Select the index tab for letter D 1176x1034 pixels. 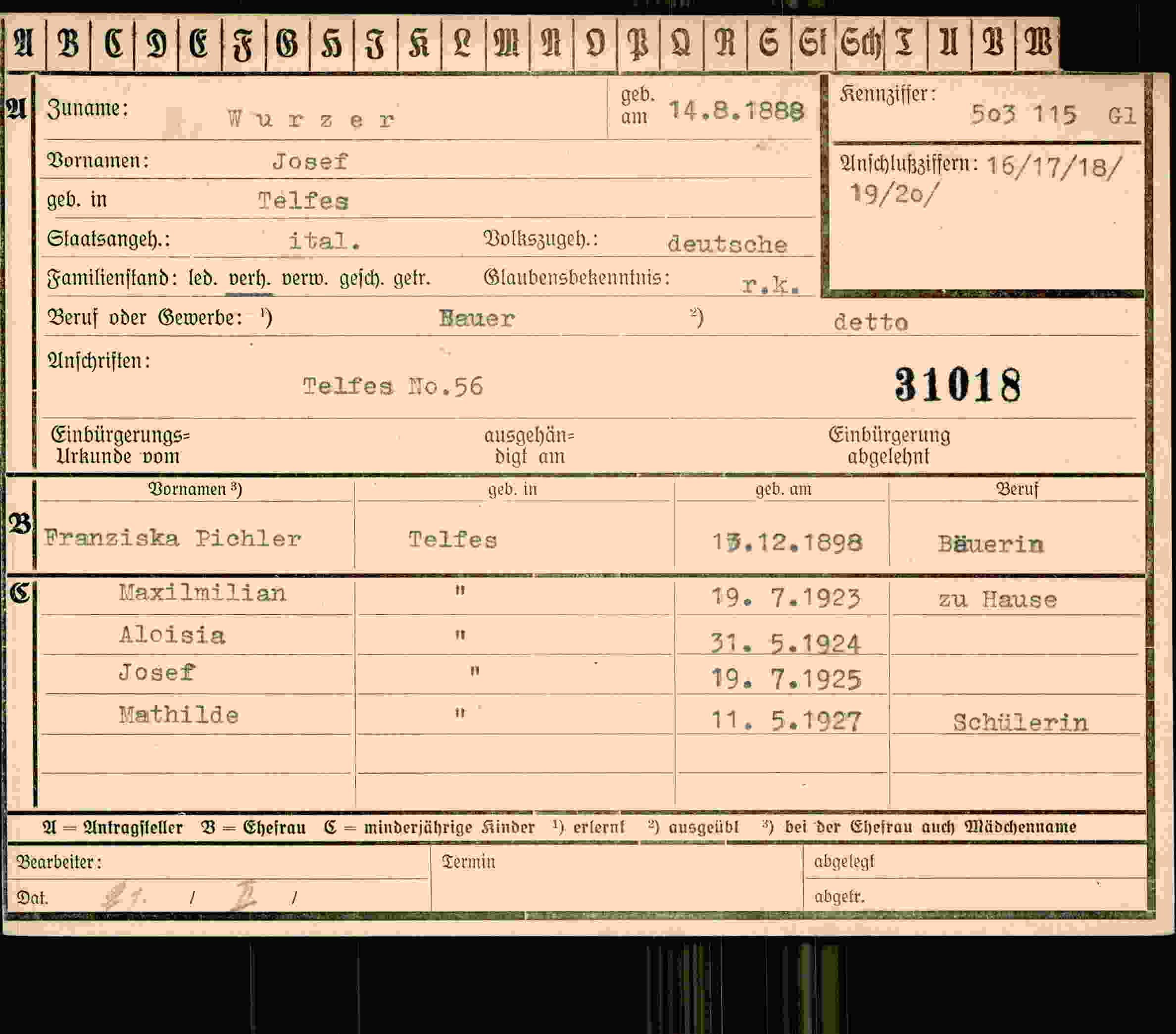[x=156, y=44]
